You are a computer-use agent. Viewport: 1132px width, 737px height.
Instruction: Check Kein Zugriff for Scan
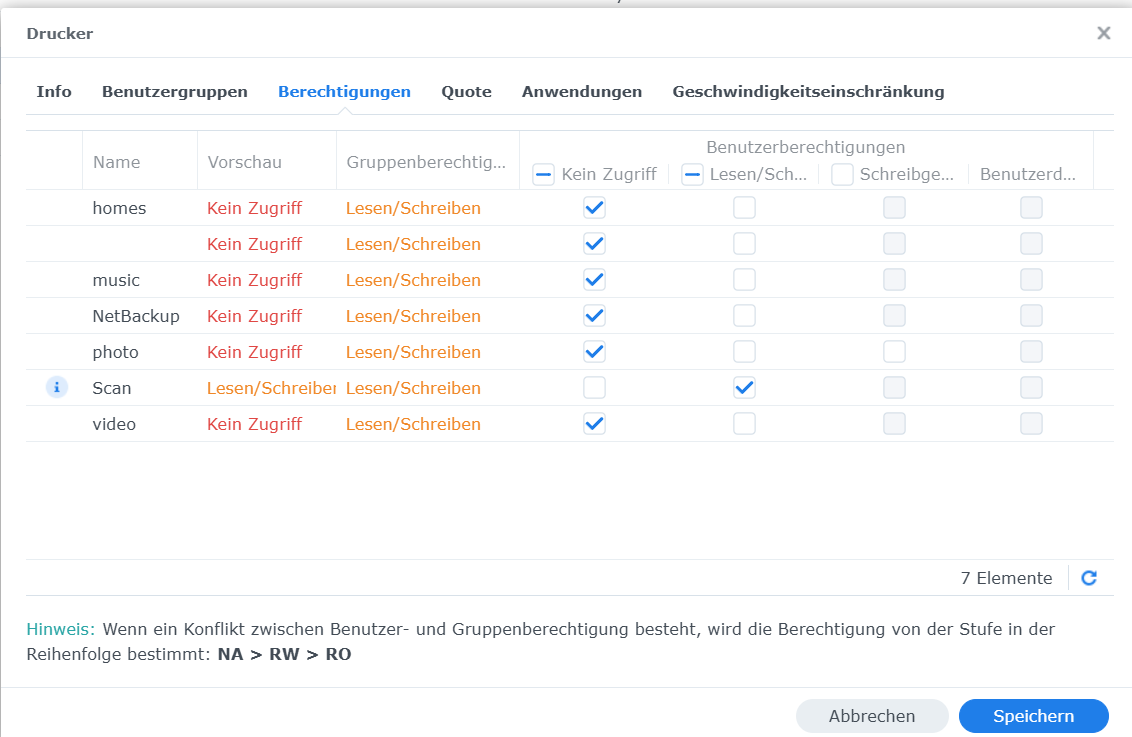594,388
